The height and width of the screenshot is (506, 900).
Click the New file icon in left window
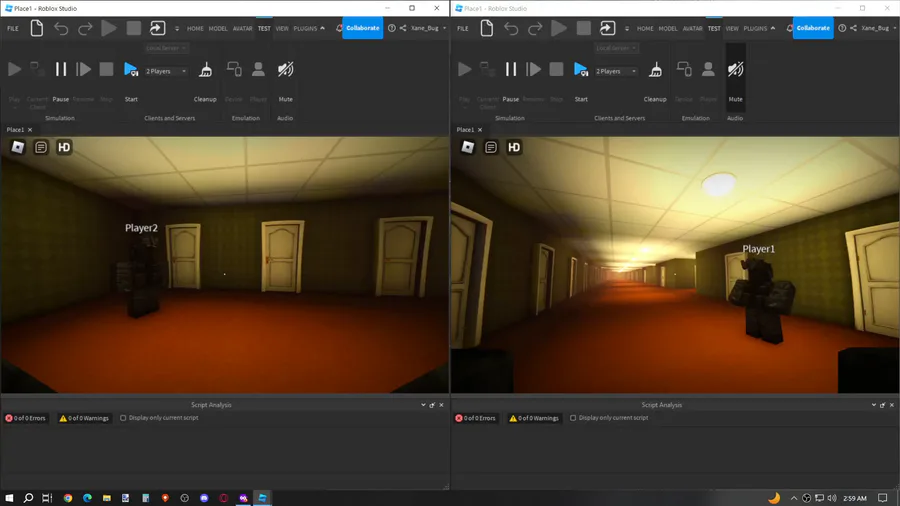37,28
